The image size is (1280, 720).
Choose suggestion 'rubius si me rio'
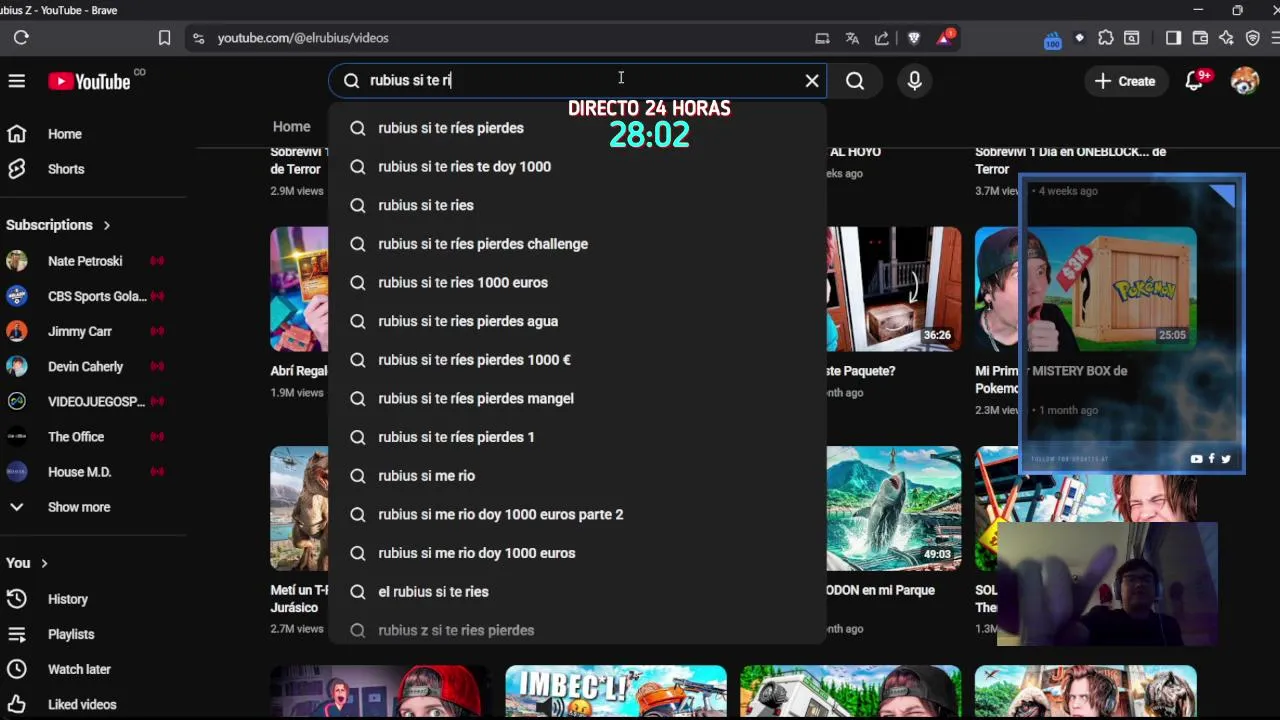577,476
